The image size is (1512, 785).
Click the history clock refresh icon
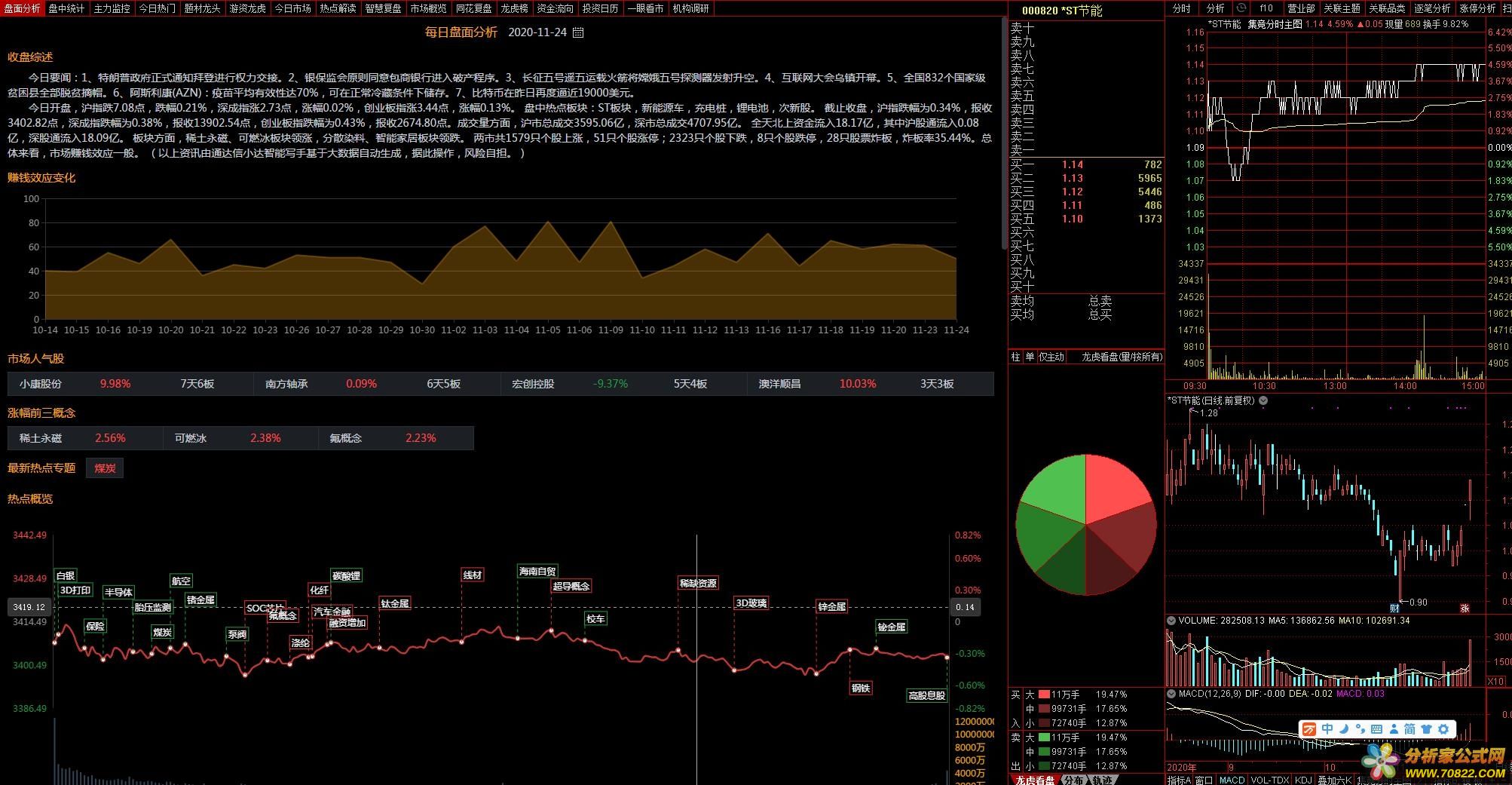[1241, 8]
